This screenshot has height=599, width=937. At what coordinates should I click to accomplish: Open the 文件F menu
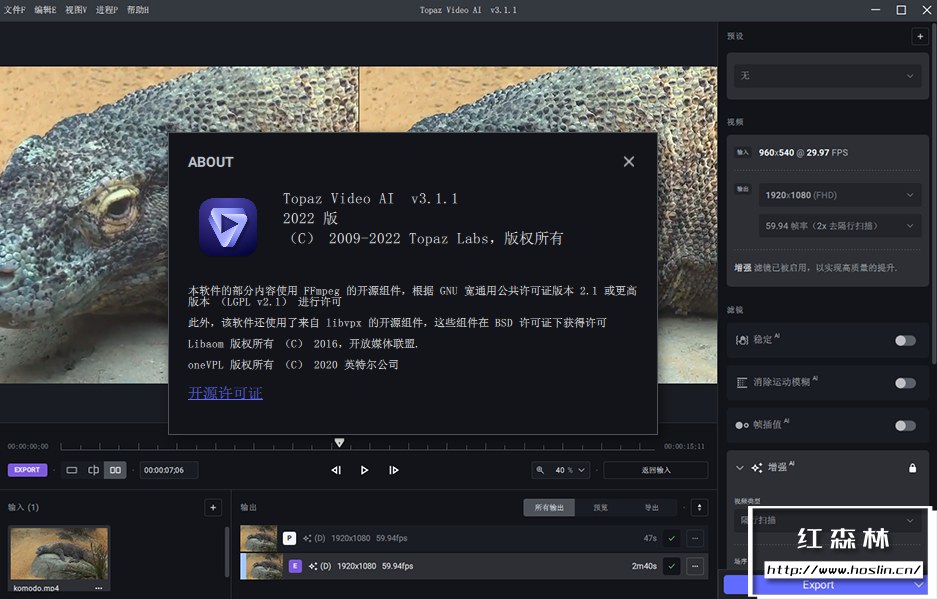click(14, 10)
